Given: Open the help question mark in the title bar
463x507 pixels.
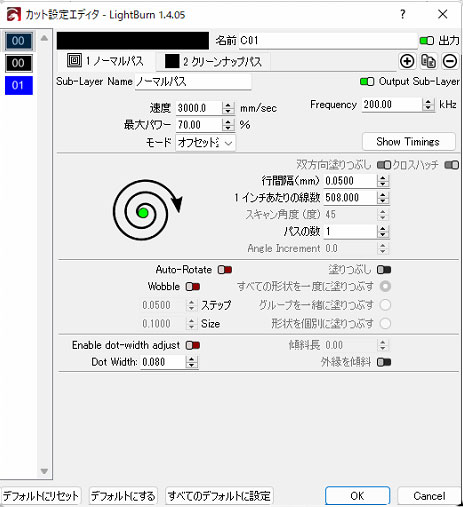Looking at the screenshot, I should 403,14.
